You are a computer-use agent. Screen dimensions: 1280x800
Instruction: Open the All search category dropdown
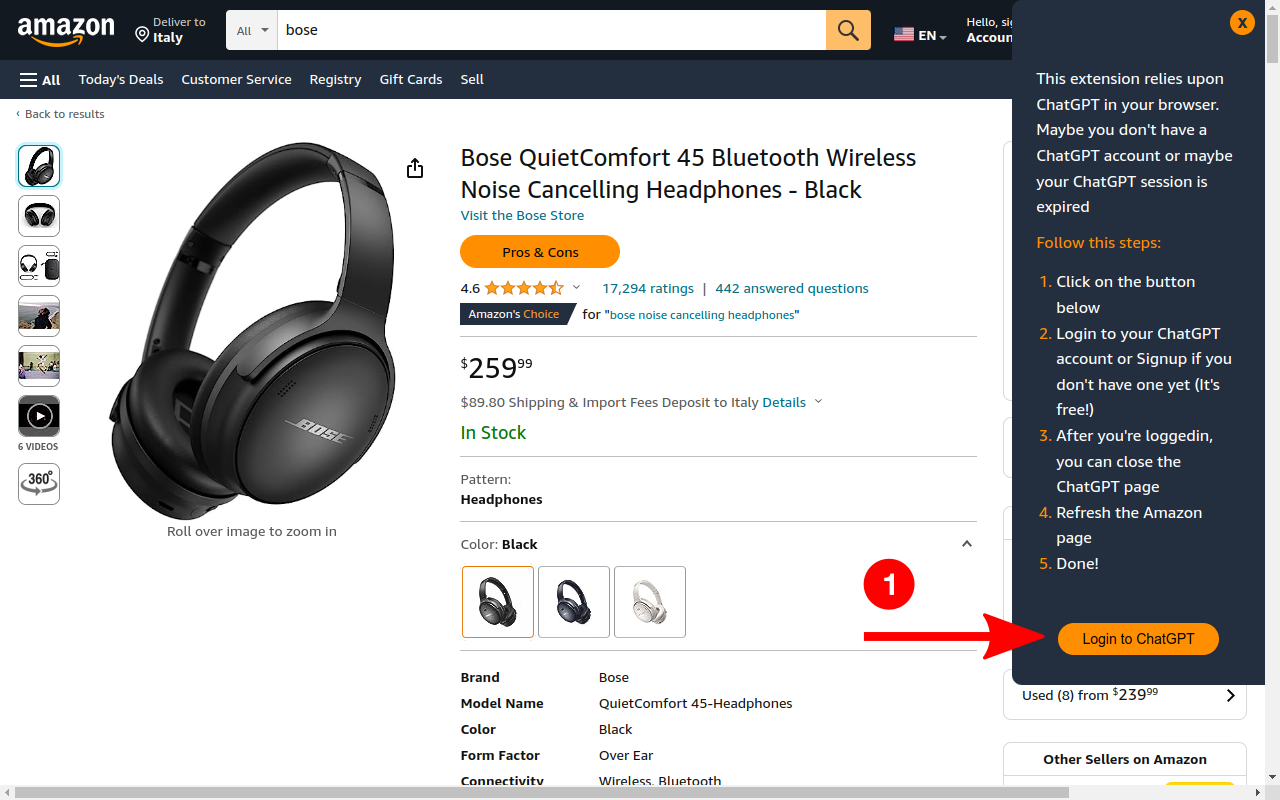[x=252, y=30]
